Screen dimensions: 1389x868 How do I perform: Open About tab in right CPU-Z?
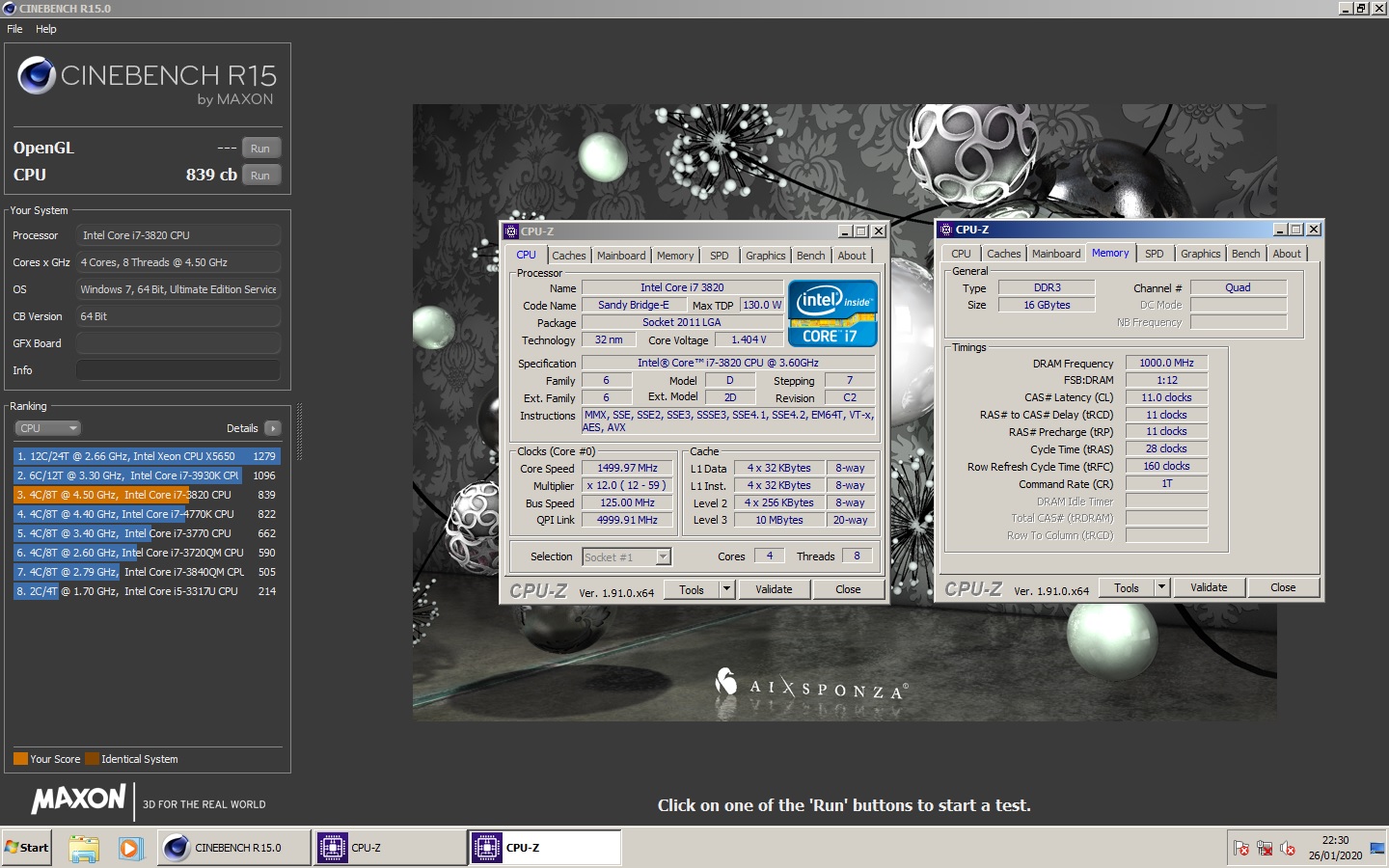coord(1287,254)
